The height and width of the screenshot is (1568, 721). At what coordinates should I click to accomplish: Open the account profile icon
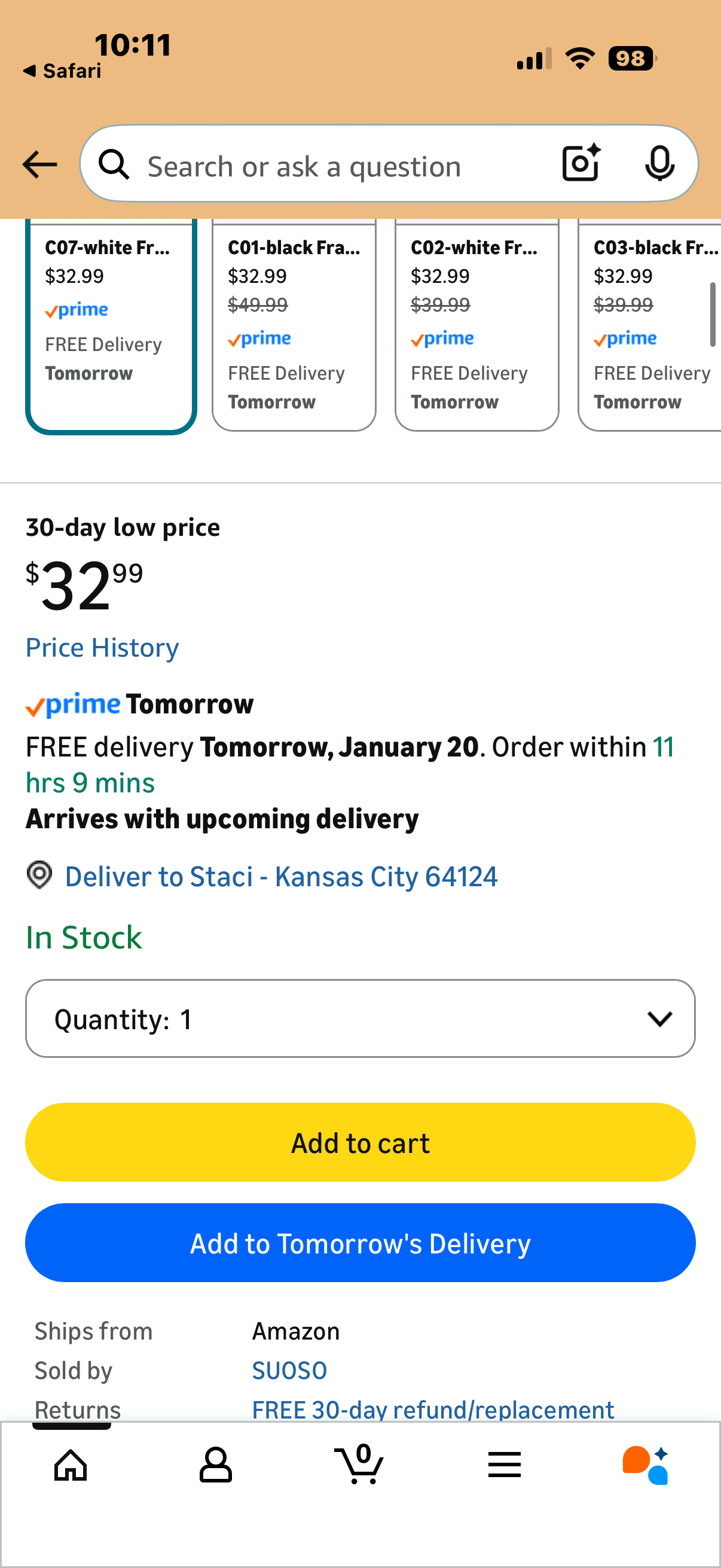(x=215, y=1465)
